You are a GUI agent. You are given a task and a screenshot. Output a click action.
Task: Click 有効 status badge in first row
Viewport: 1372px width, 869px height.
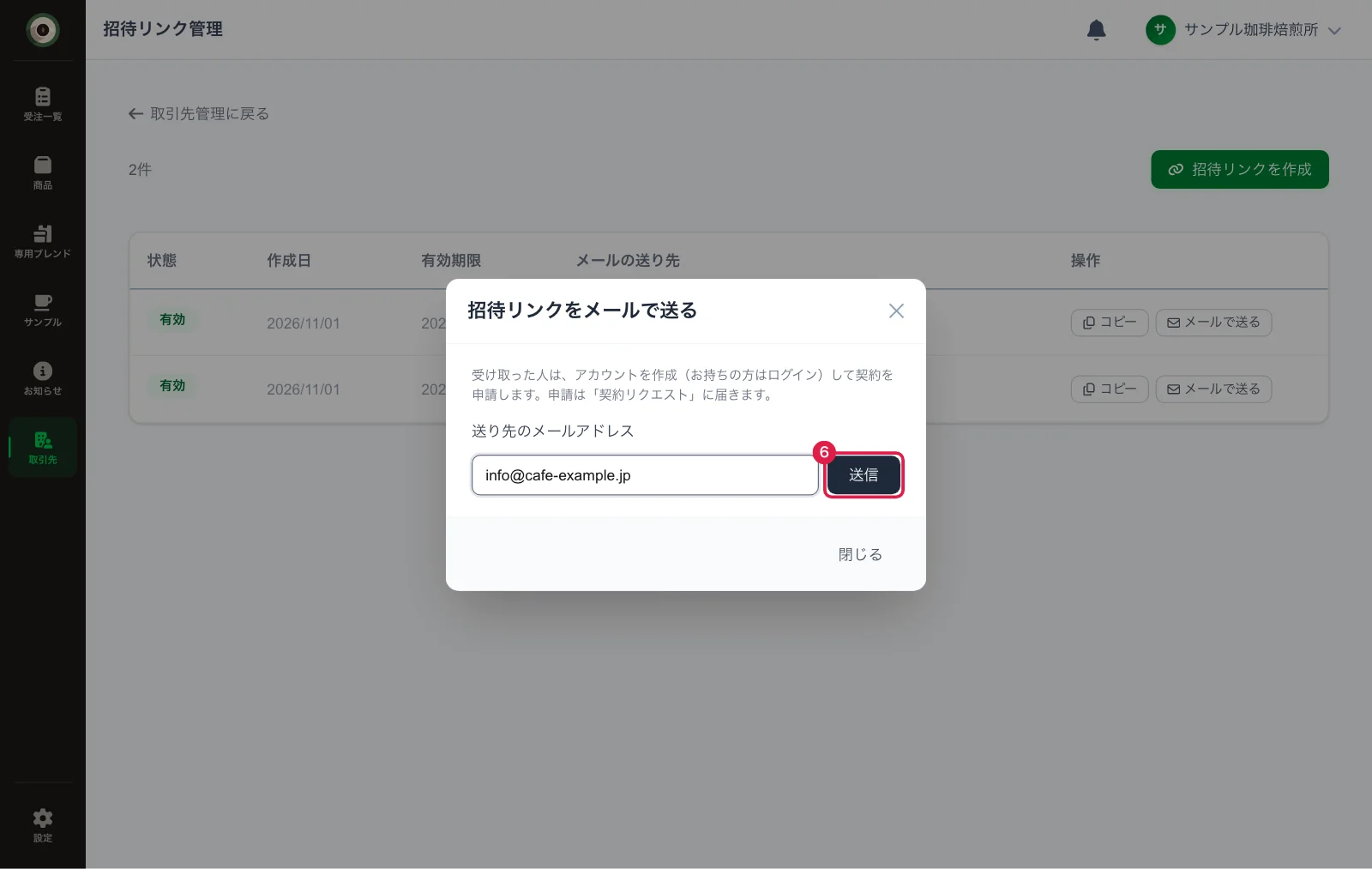point(172,319)
